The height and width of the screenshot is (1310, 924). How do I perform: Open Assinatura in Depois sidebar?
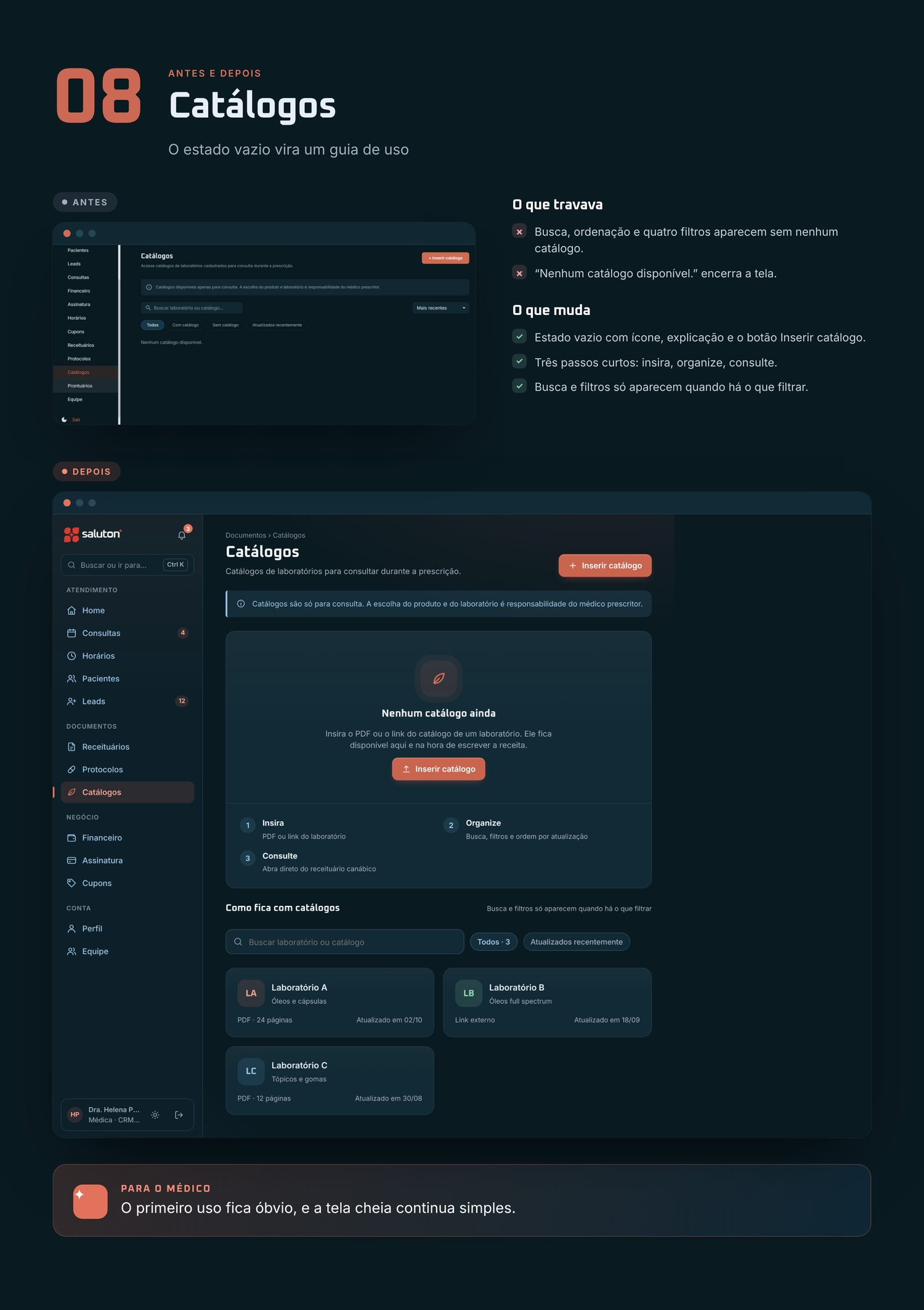(x=128, y=861)
